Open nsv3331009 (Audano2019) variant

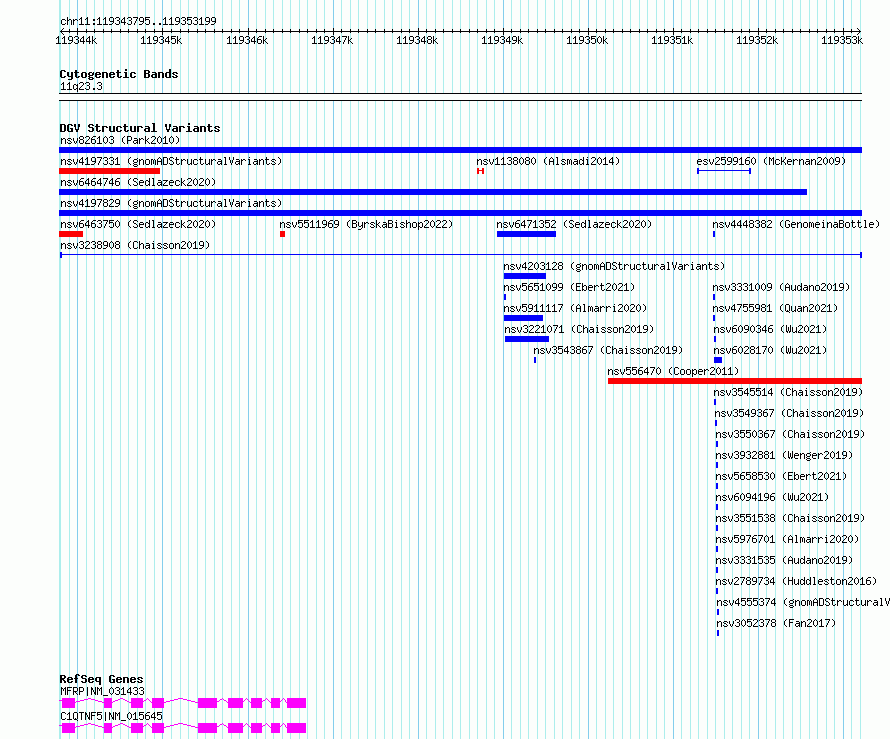(x=781, y=287)
